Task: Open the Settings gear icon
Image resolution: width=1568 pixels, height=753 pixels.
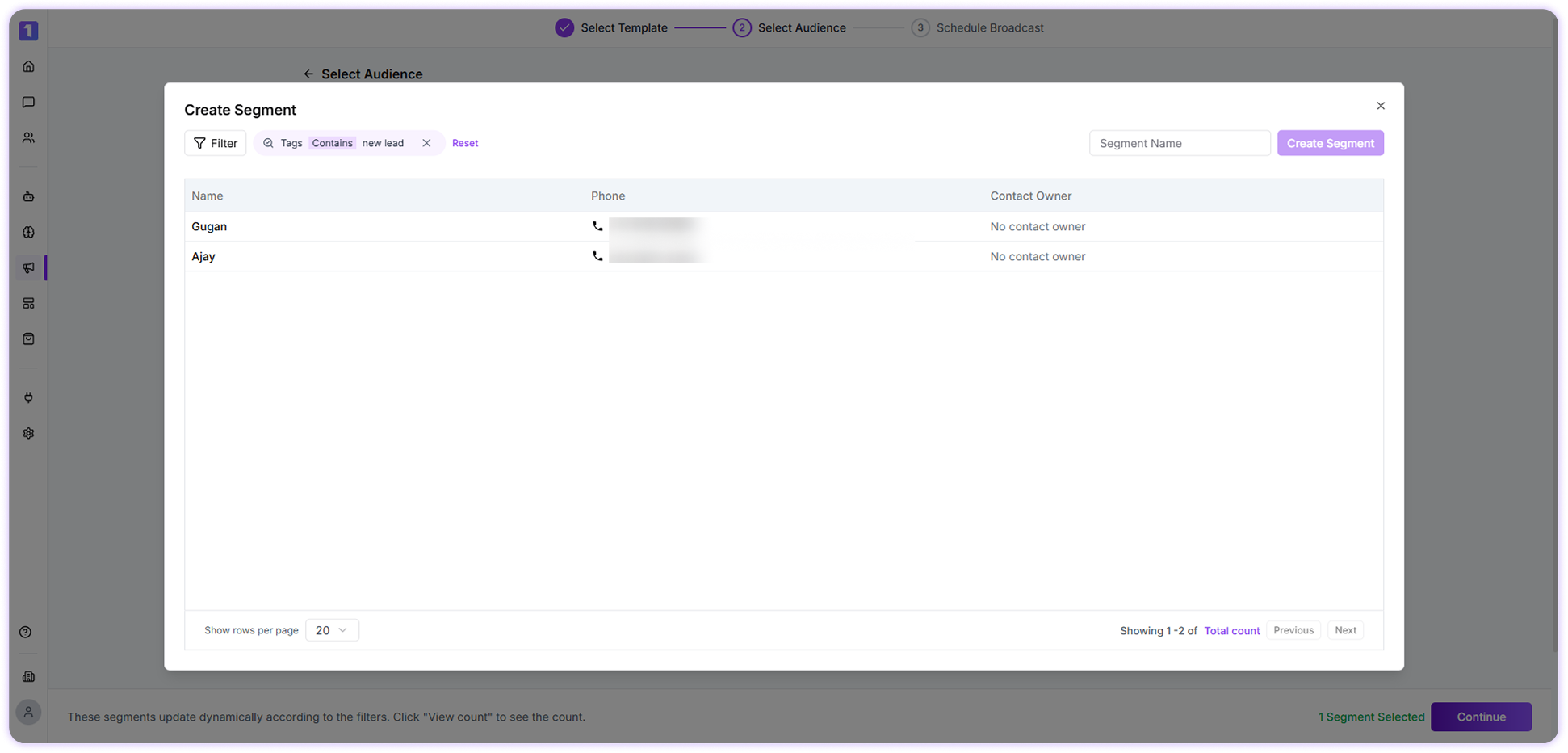Action: tap(28, 433)
